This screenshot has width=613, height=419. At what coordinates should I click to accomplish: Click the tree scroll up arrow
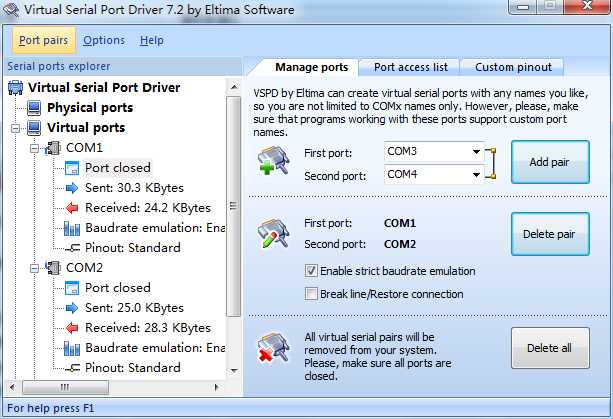(234, 87)
